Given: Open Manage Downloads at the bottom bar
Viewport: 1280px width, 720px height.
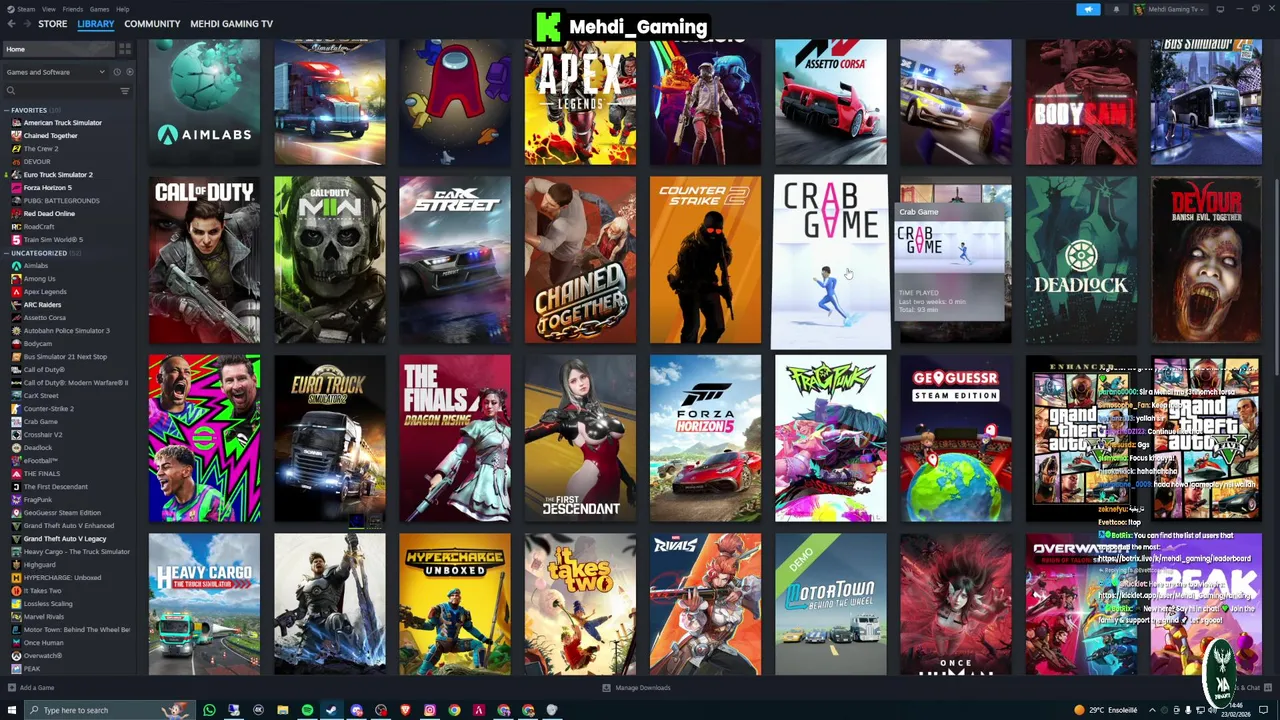Looking at the screenshot, I should tap(636, 688).
